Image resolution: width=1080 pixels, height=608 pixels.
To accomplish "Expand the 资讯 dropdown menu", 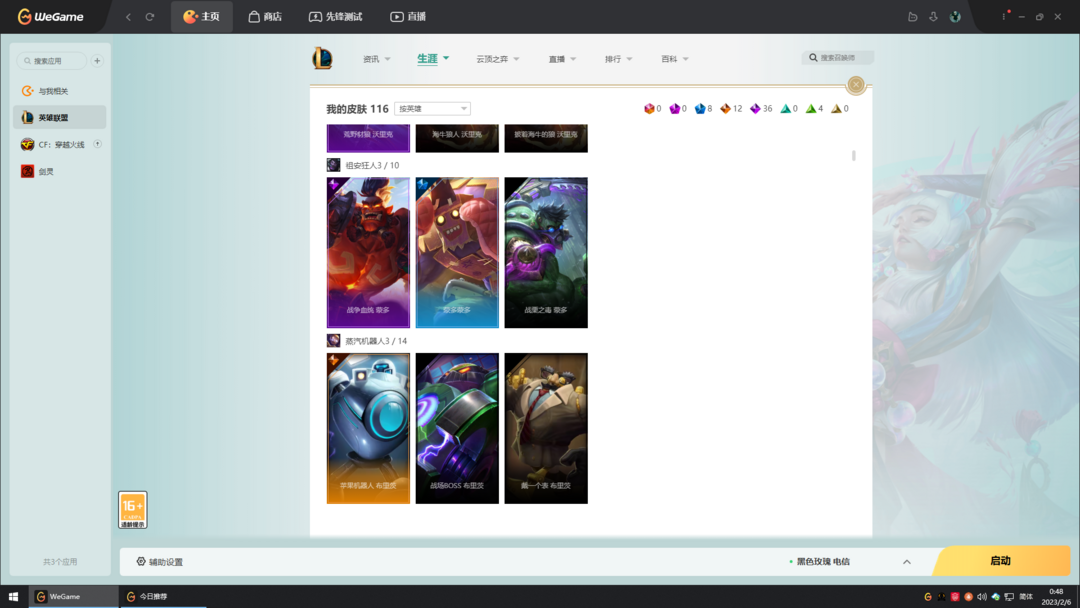I will tap(376, 59).
